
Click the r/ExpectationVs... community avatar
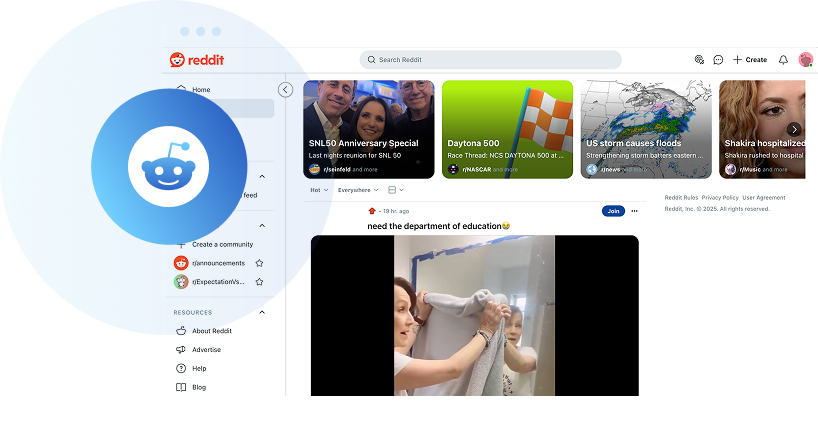click(181, 282)
